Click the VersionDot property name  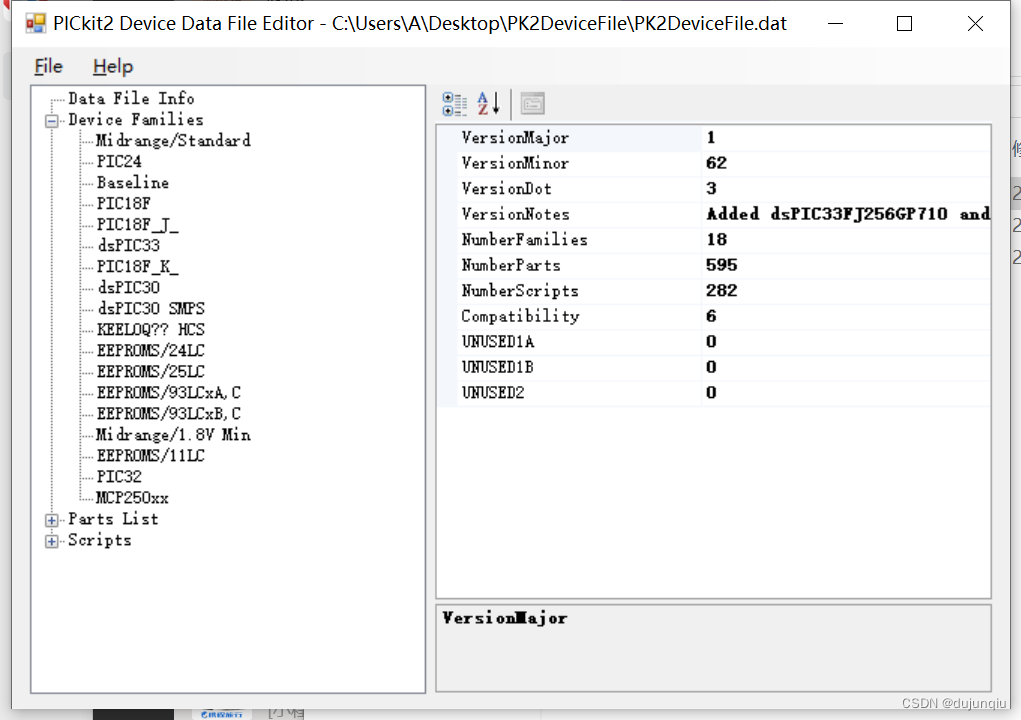tap(507, 189)
